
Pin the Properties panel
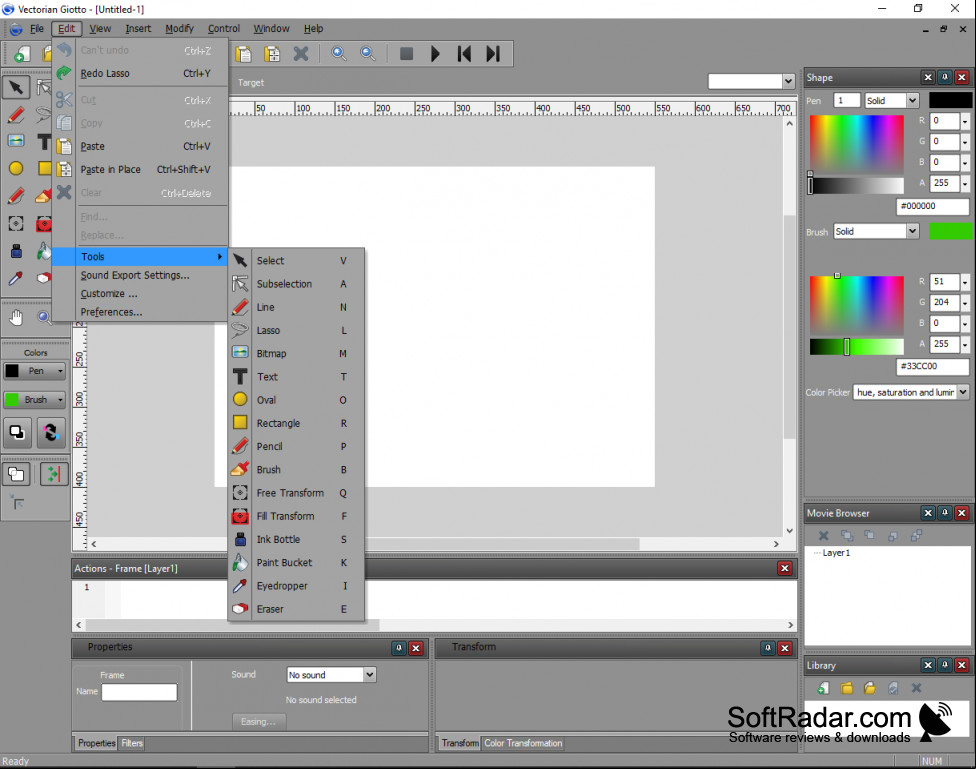coord(399,648)
